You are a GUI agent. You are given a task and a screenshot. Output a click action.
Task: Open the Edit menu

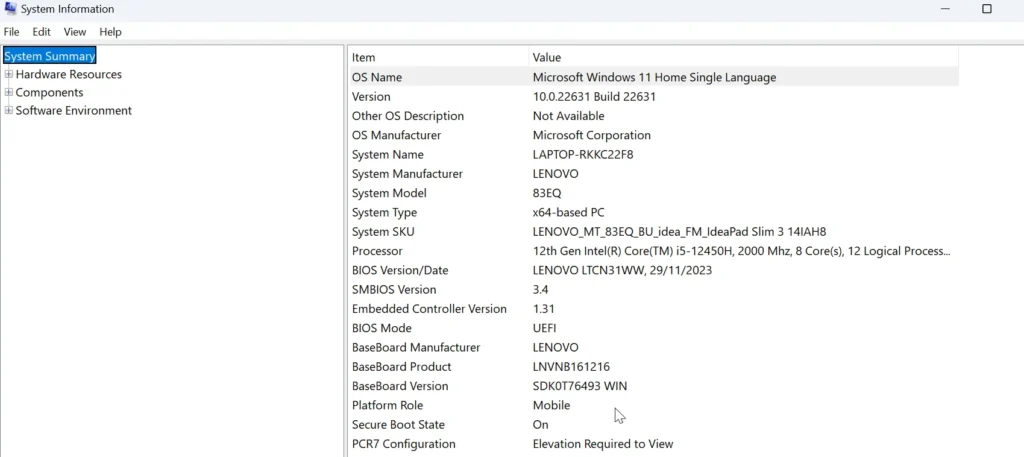pyautogui.click(x=41, y=31)
